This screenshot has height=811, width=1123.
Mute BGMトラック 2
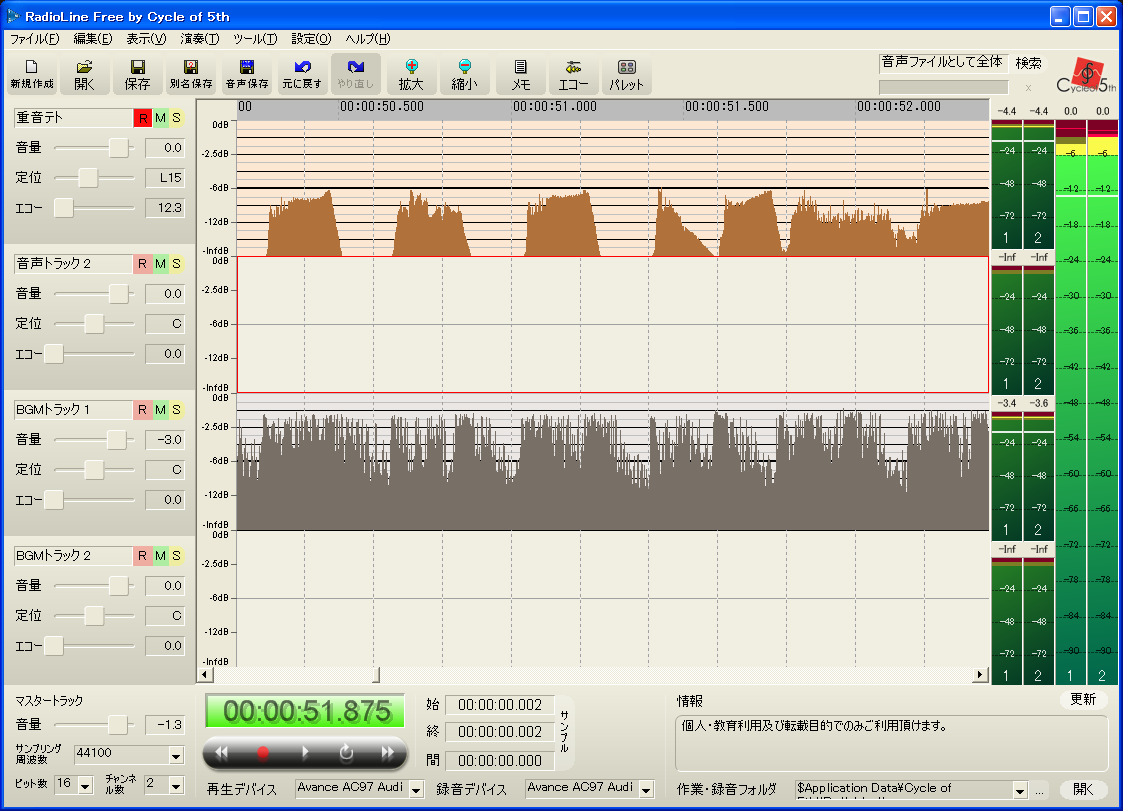(160, 556)
